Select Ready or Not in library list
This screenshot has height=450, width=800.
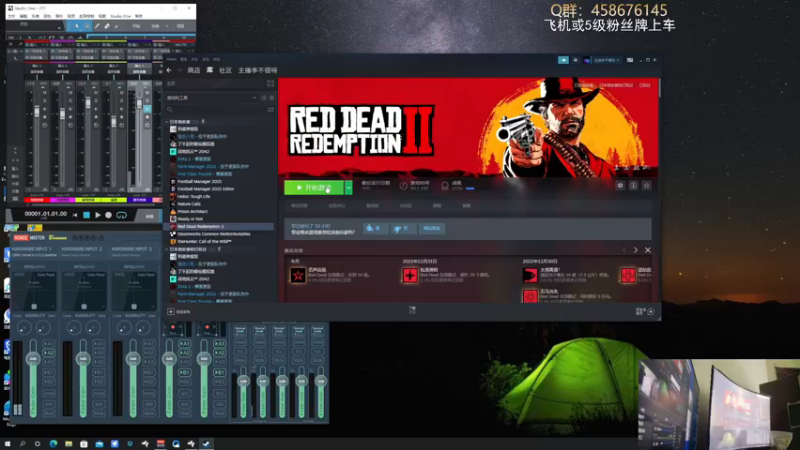coord(190,219)
